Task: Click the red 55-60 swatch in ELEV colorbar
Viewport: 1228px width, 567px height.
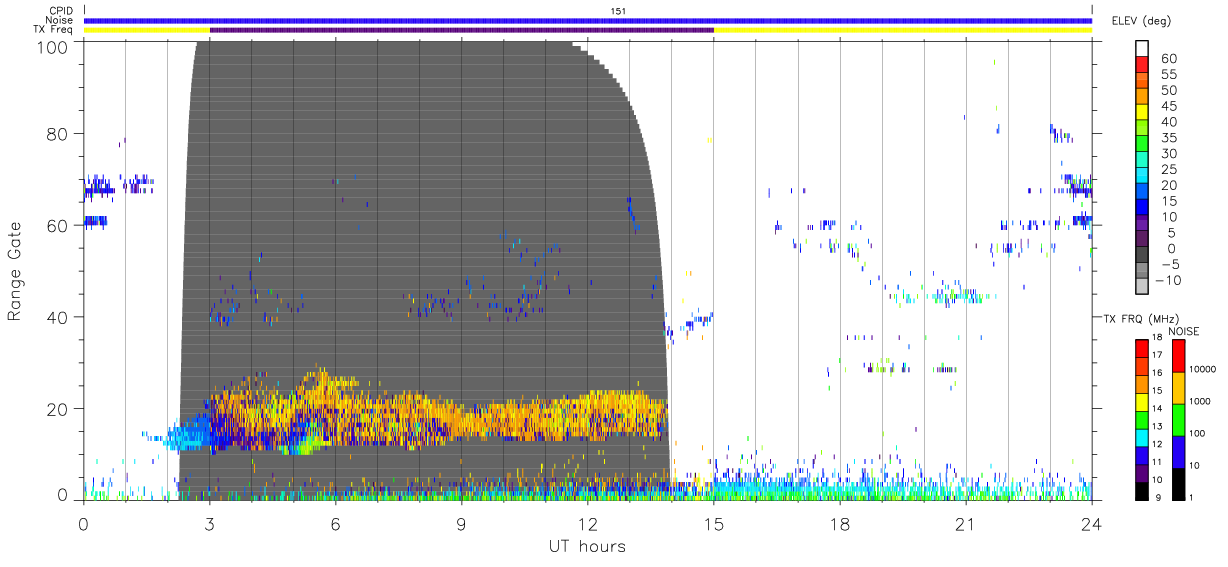Action: point(1142,65)
